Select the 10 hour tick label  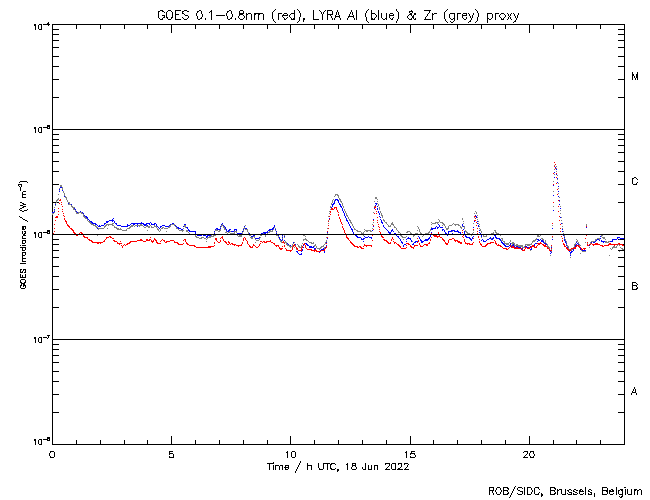click(x=290, y=454)
